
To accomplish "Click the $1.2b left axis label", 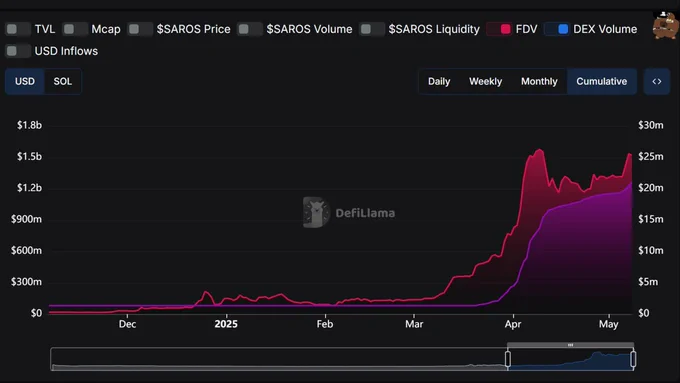I will 29,188.
